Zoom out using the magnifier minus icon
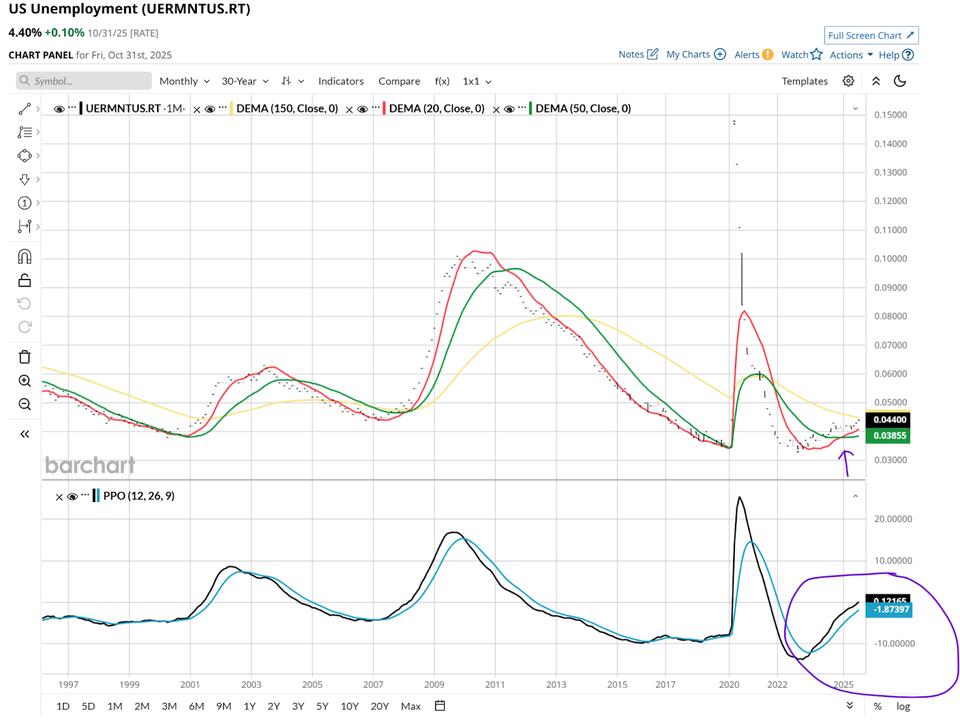The height and width of the screenshot is (721, 960). (x=25, y=404)
